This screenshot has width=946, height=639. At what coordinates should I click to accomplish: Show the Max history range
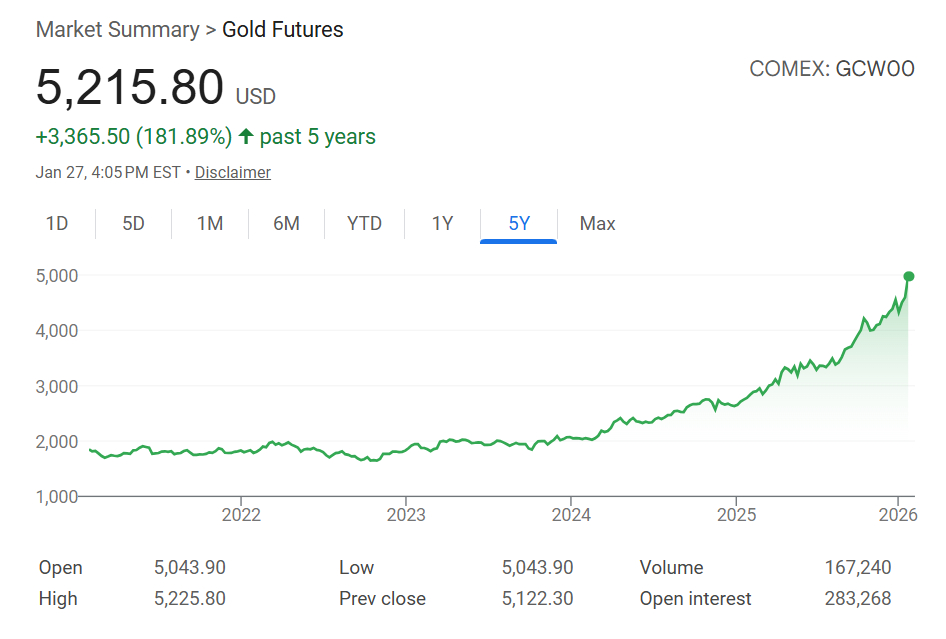click(x=597, y=223)
